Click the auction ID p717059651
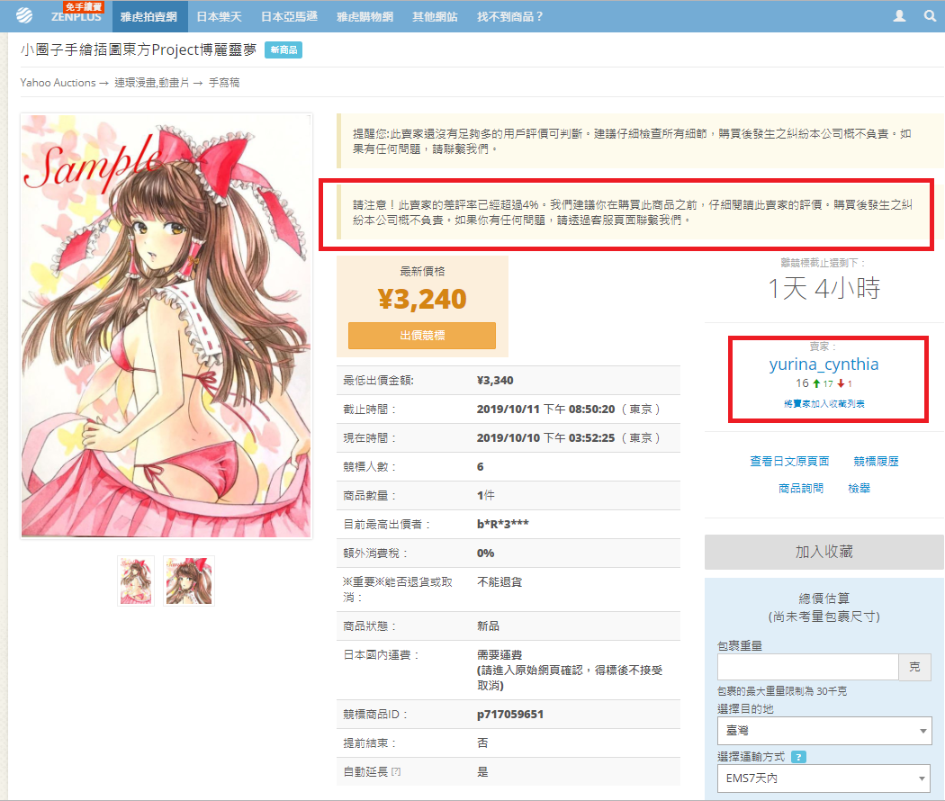Screen dimensions: 945x801 (x=510, y=714)
